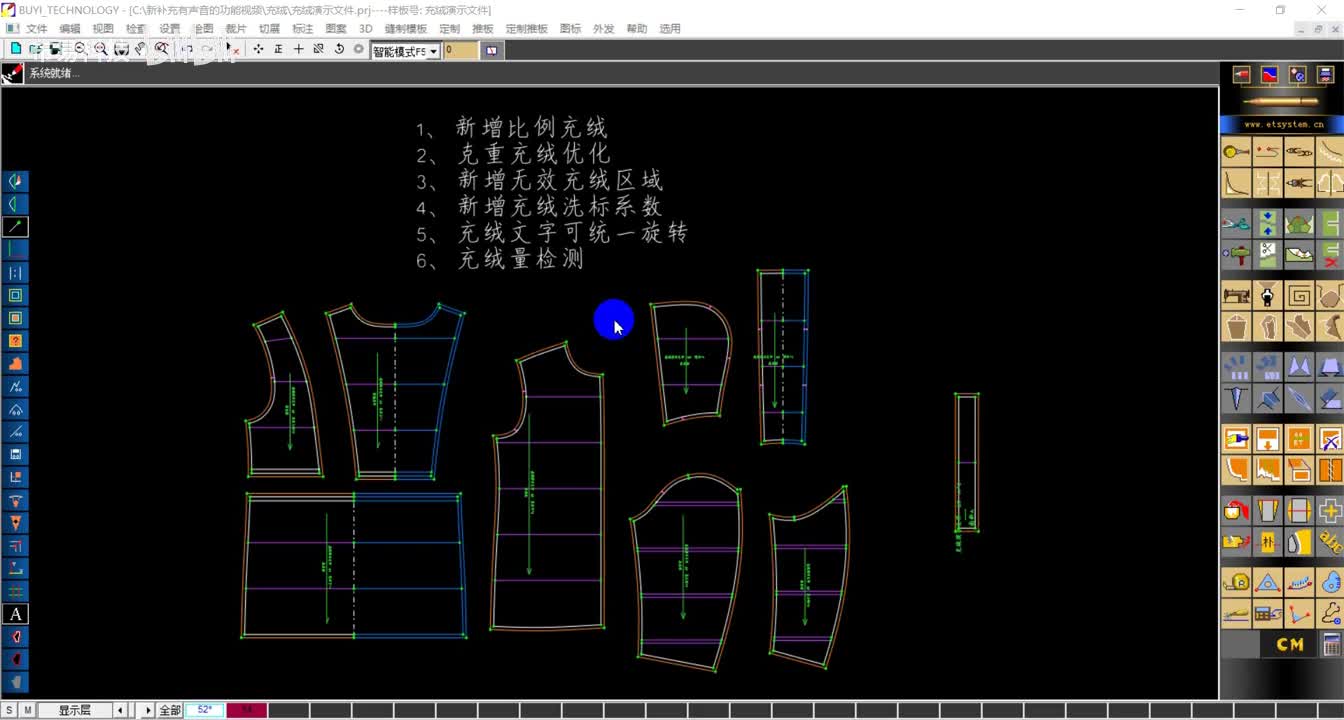1344x720 pixels.
Task: Open the 文件 menu
Action: click(x=36, y=29)
